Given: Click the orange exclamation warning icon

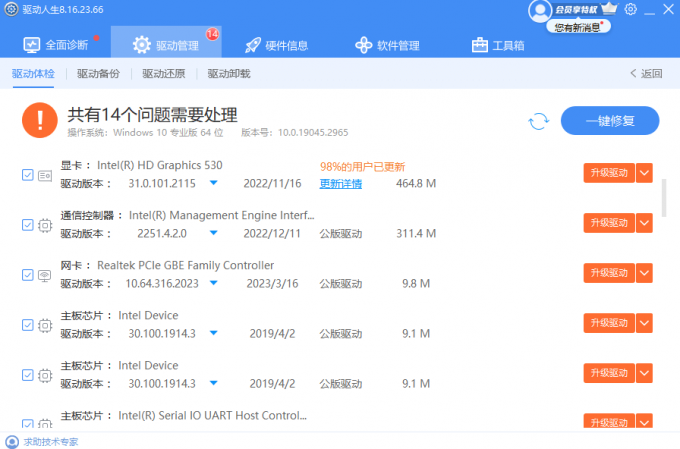Looking at the screenshot, I should (40, 120).
